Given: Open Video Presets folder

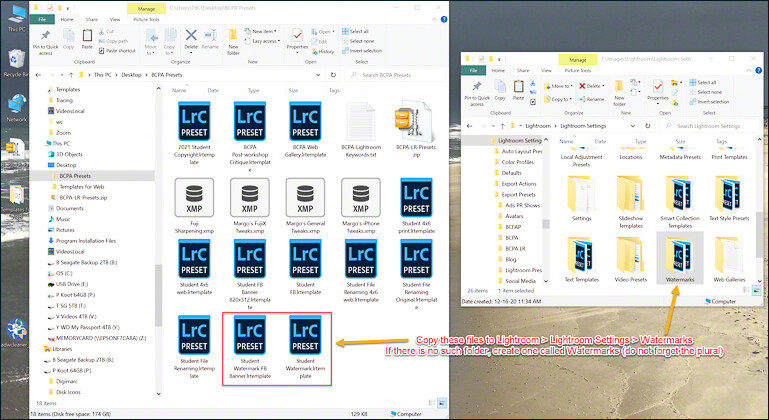Looking at the screenshot, I should point(630,259).
